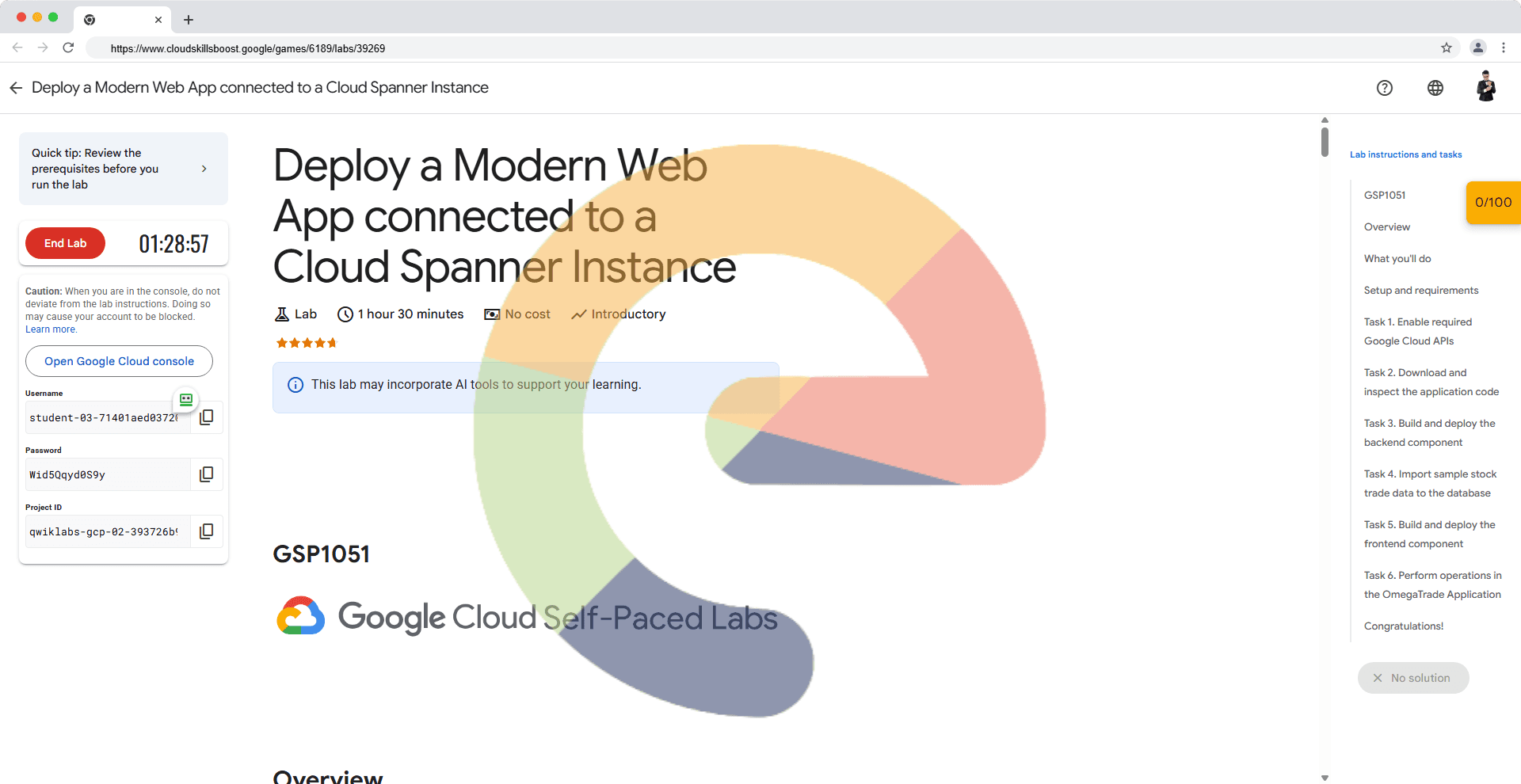Click the scrollbar down arrow
The height and width of the screenshot is (784, 1521).
(1325, 778)
